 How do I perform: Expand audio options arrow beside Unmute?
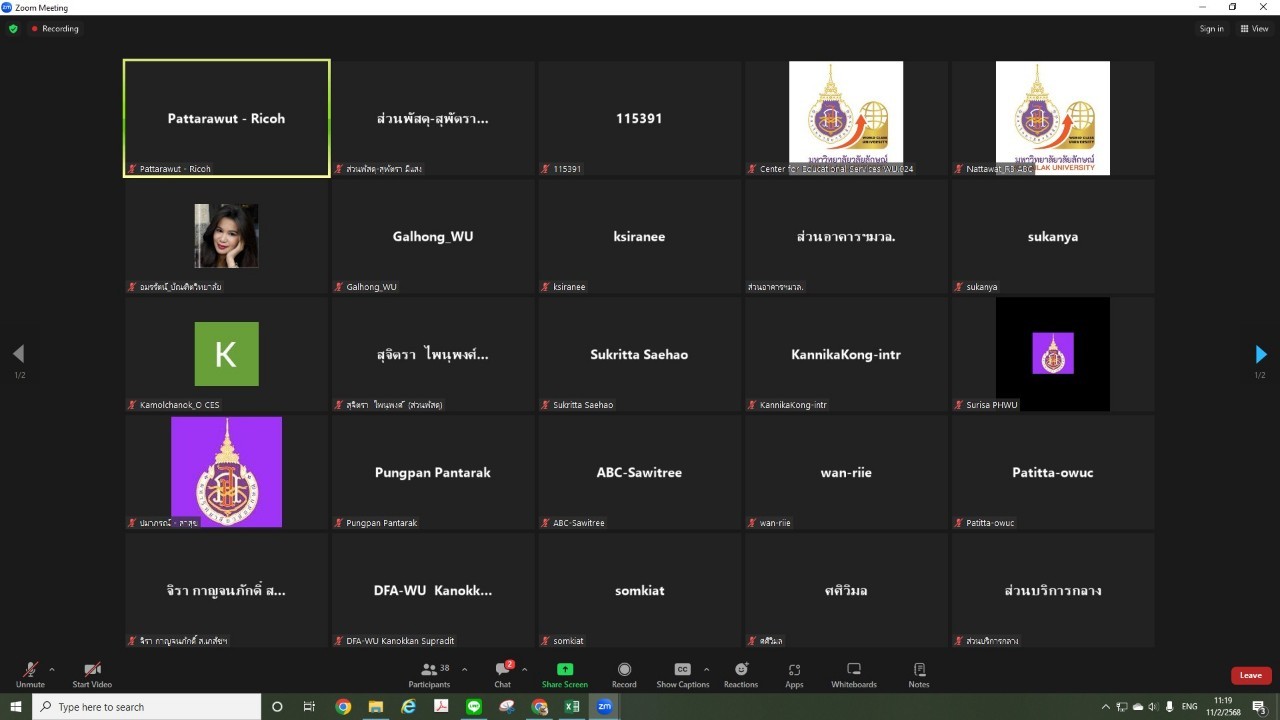pyautogui.click(x=52, y=669)
